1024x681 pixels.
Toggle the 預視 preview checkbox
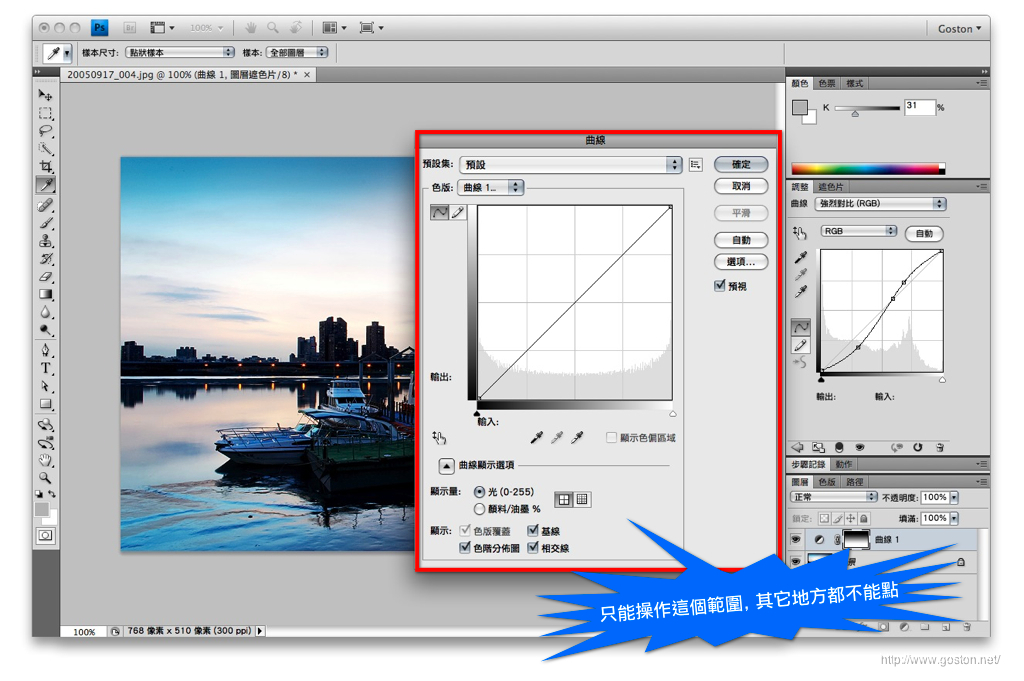pyautogui.click(x=720, y=286)
